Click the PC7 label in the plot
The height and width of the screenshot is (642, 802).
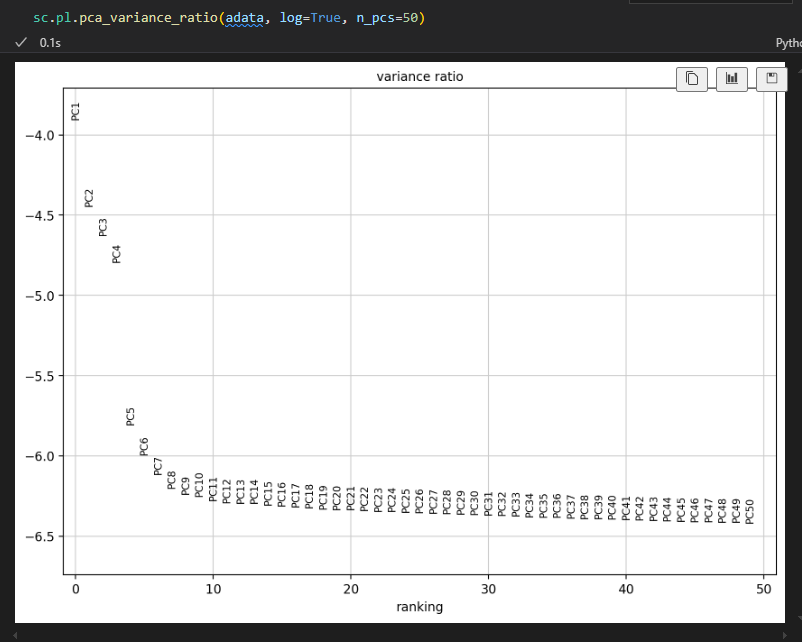coord(158,467)
